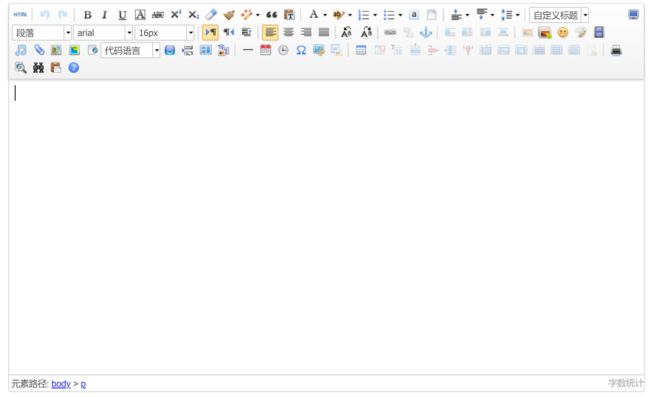Image resolution: width=650 pixels, height=397 pixels.
Task: Open the background color picker arrow
Action: point(350,15)
